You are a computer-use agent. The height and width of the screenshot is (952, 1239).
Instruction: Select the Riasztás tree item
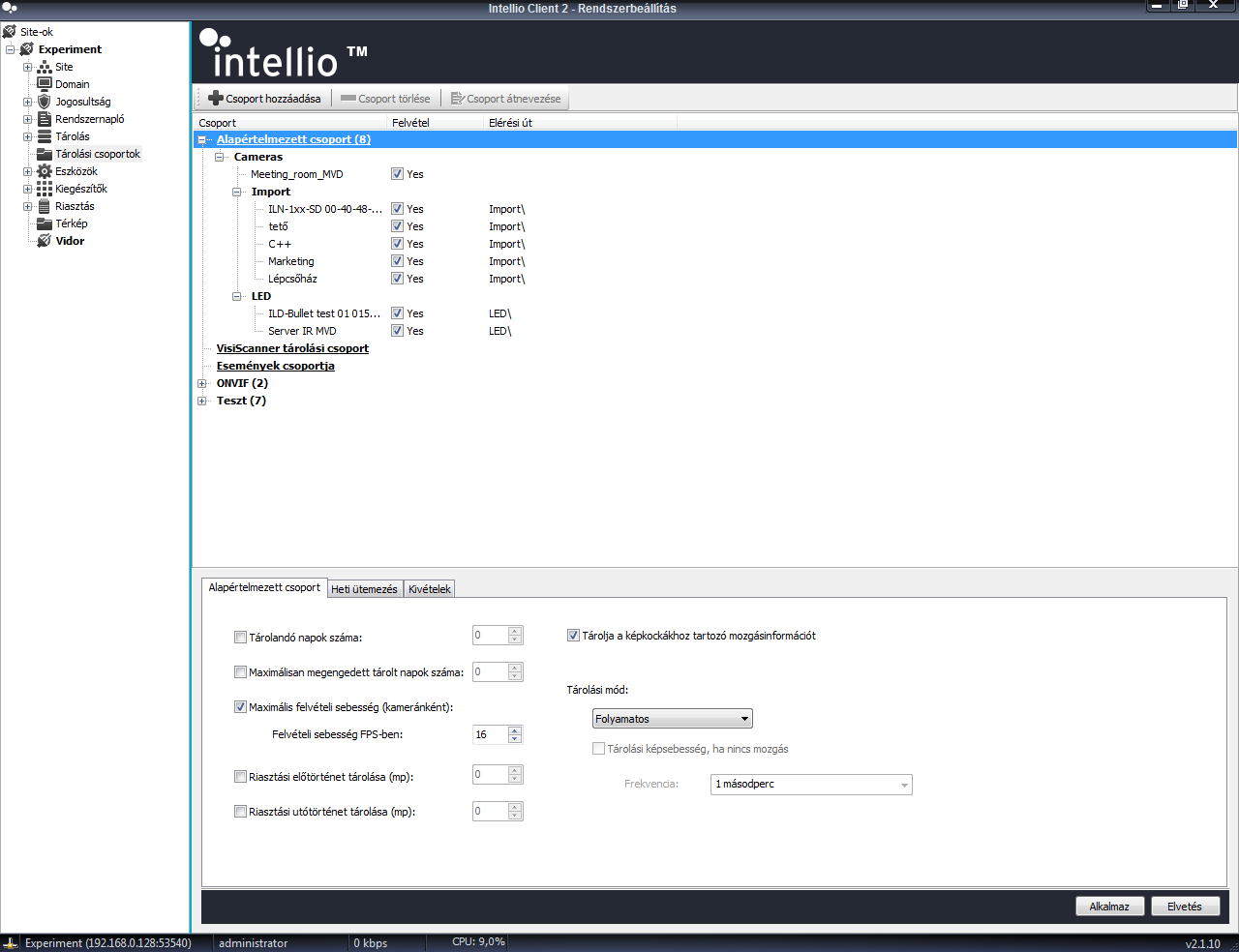(x=75, y=206)
